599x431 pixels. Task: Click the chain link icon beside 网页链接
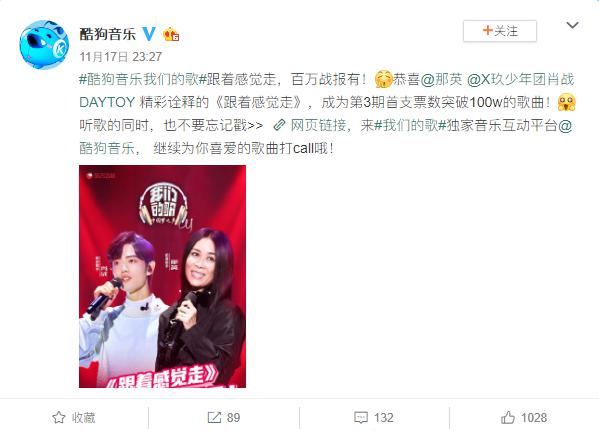[280, 125]
